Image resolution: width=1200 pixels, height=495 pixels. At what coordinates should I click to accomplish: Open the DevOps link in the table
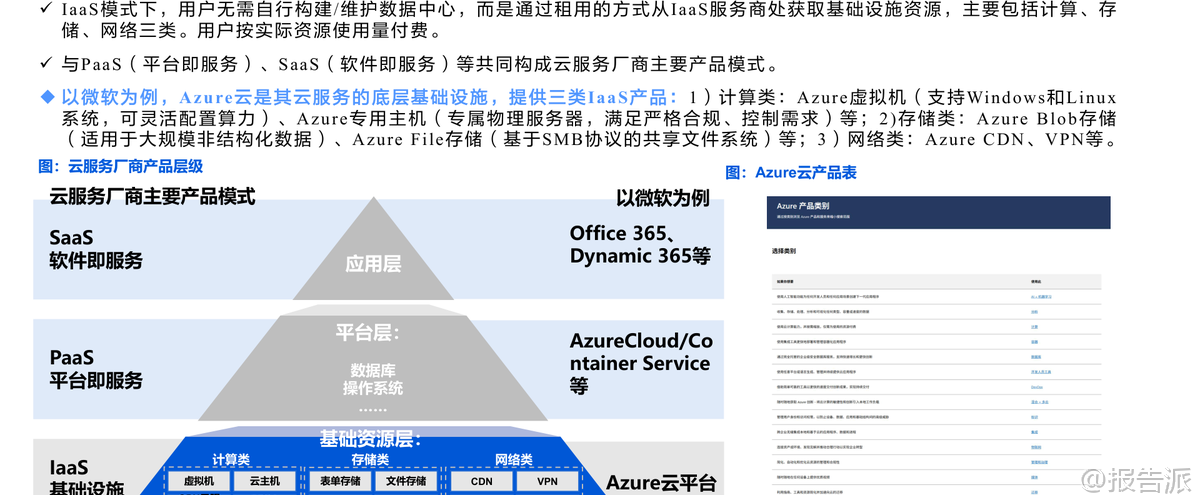click(1036, 385)
